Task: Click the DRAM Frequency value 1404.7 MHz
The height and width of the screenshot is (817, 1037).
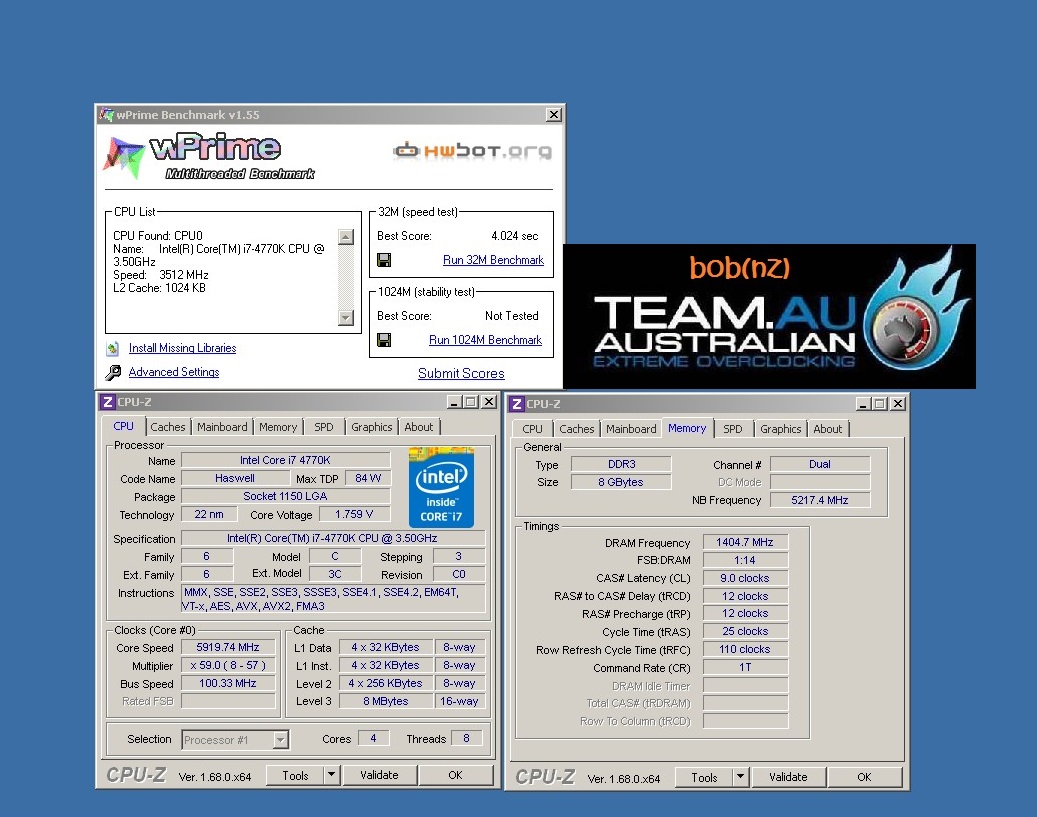Action: pyautogui.click(x=745, y=542)
